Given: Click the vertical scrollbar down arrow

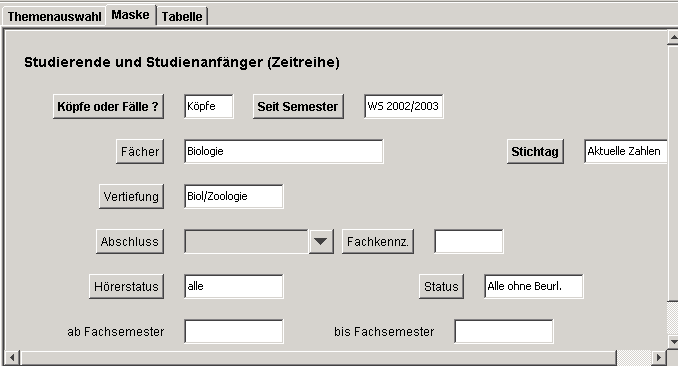Looking at the screenshot, I should point(673,341).
